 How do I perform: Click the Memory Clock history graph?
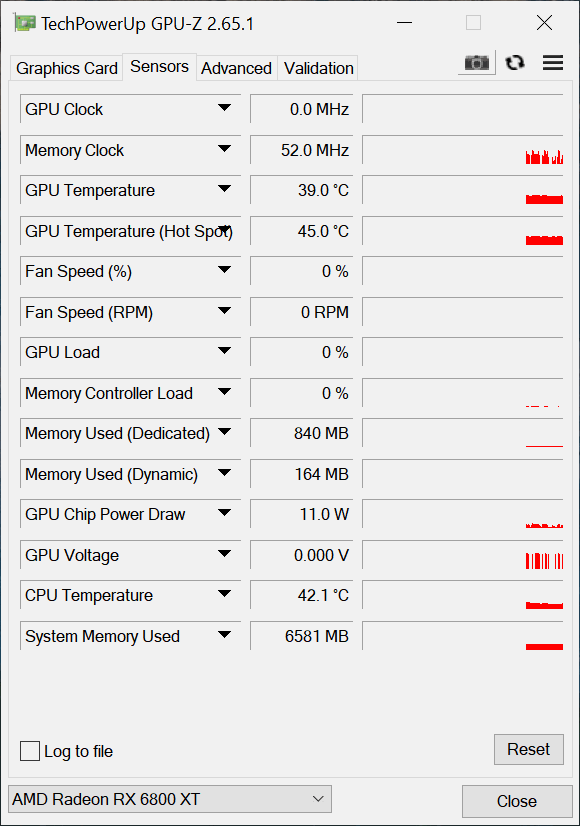click(x=463, y=150)
